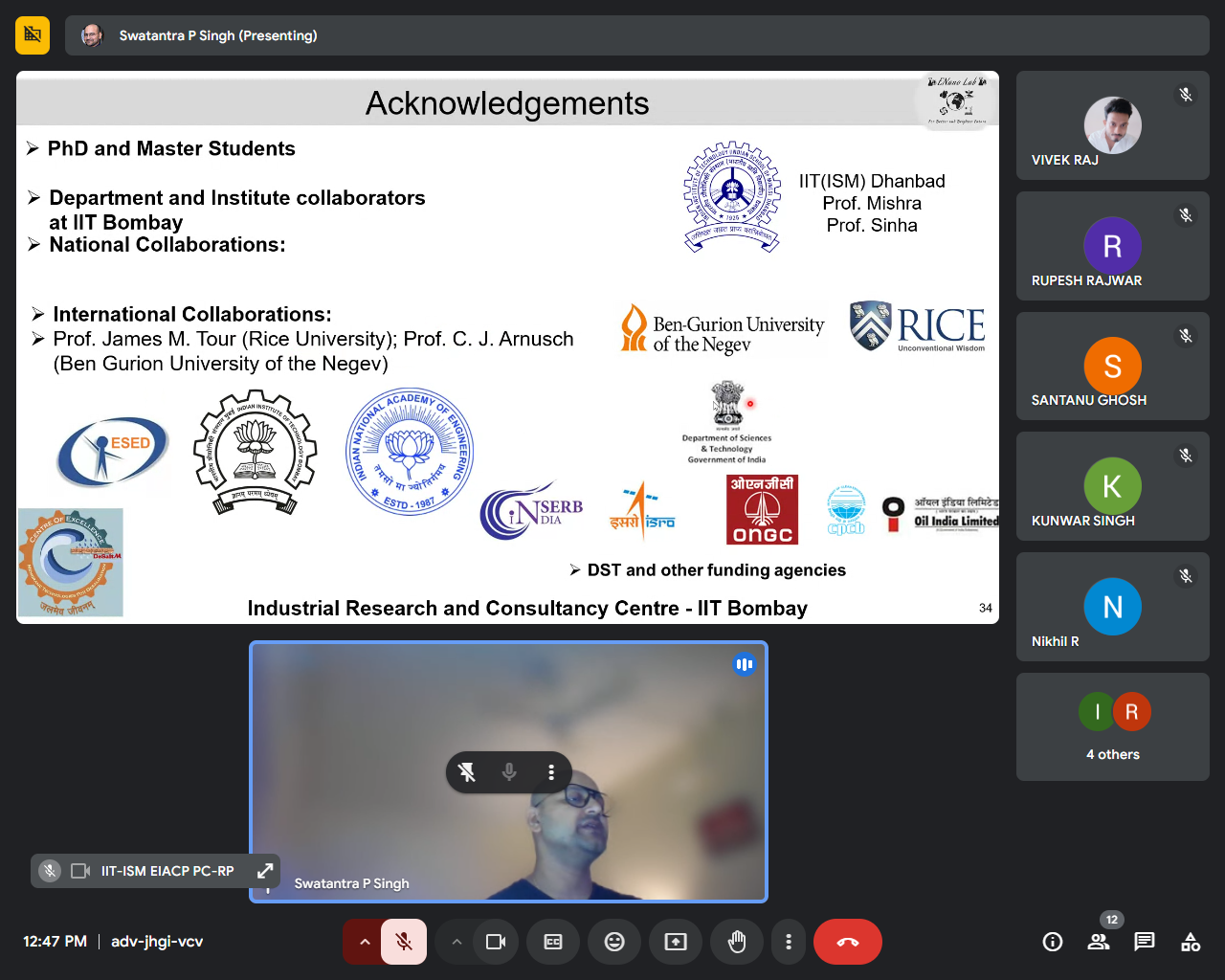
Task: Click the 12:47 PM clock text
Action: tap(55, 942)
